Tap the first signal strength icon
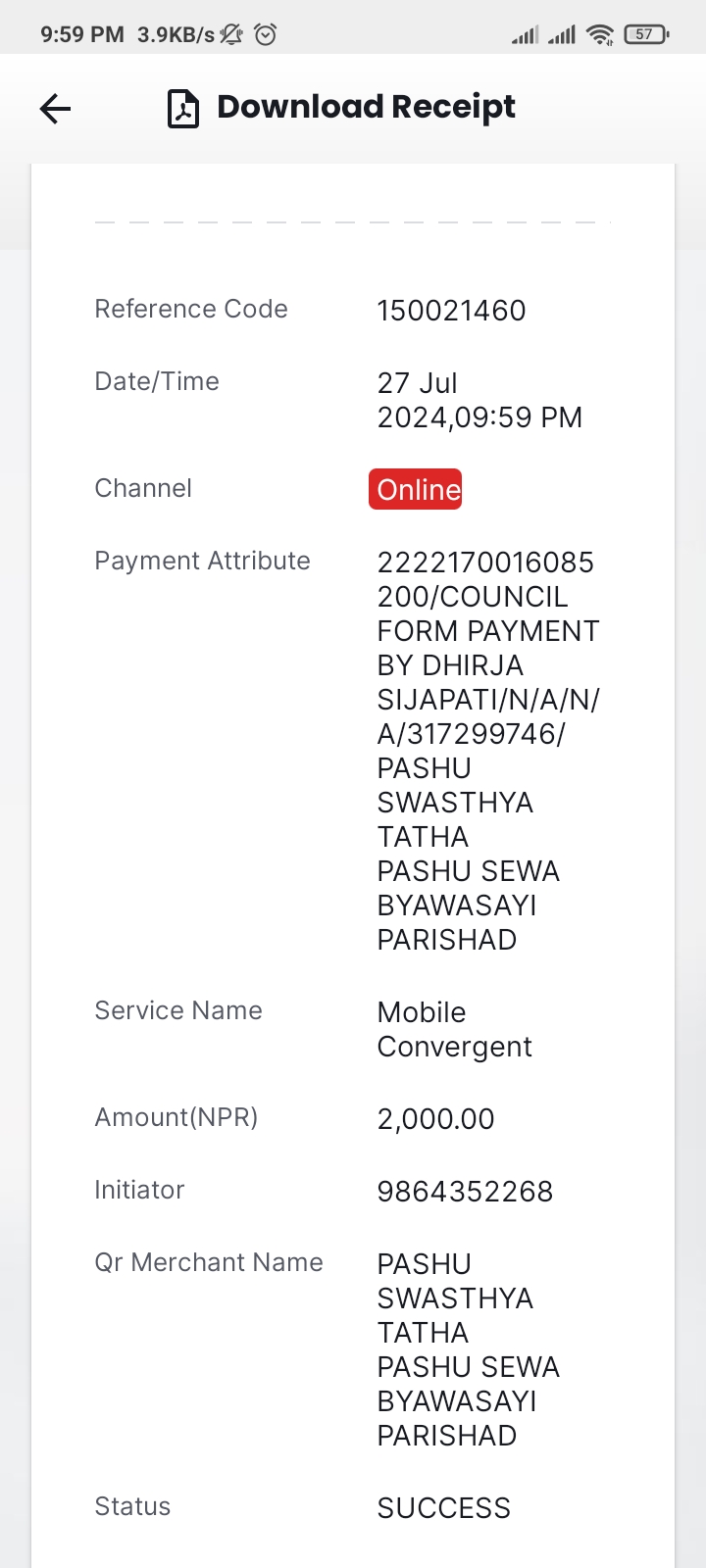 [525, 35]
